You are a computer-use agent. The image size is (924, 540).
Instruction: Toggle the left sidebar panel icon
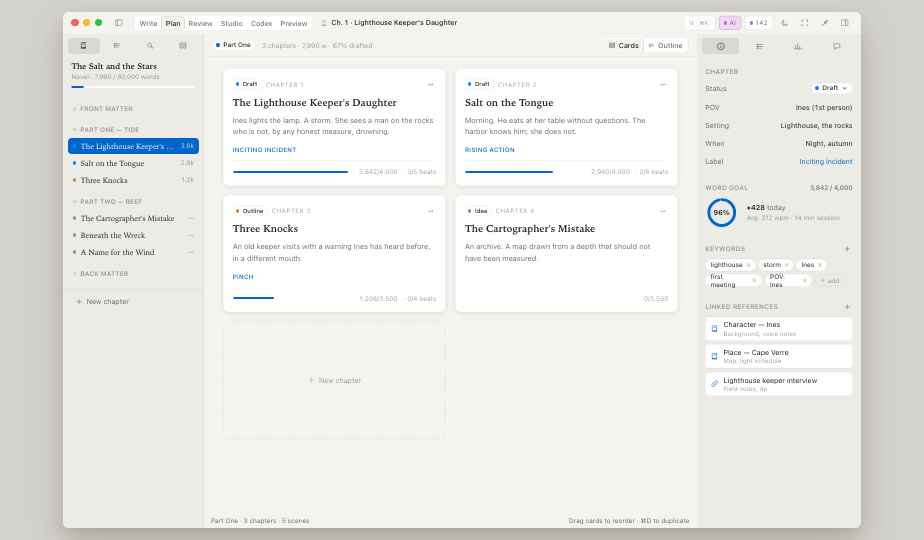118,22
